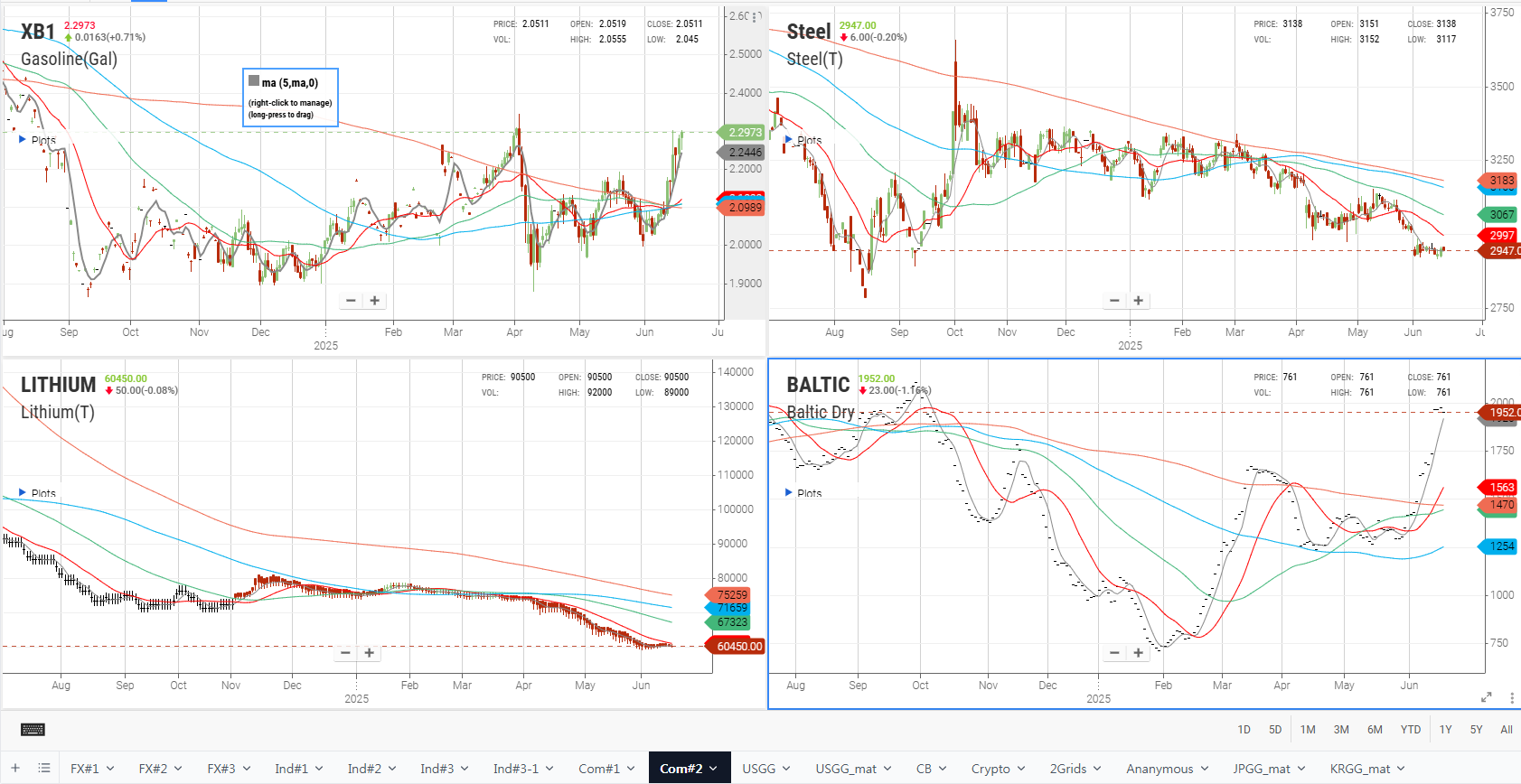Expand Baltic chart to full screen
The width and height of the screenshot is (1521, 784).
point(1486,697)
